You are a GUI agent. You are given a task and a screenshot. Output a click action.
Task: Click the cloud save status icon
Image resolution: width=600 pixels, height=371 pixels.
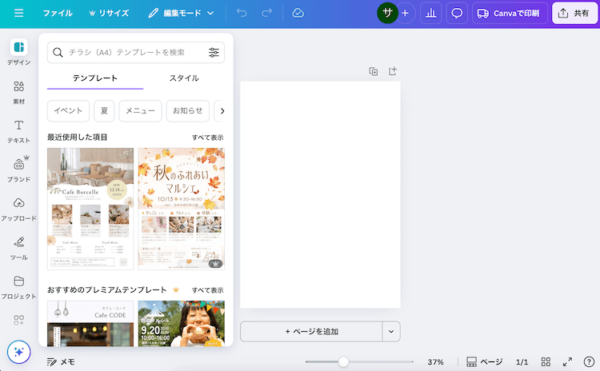(298, 13)
